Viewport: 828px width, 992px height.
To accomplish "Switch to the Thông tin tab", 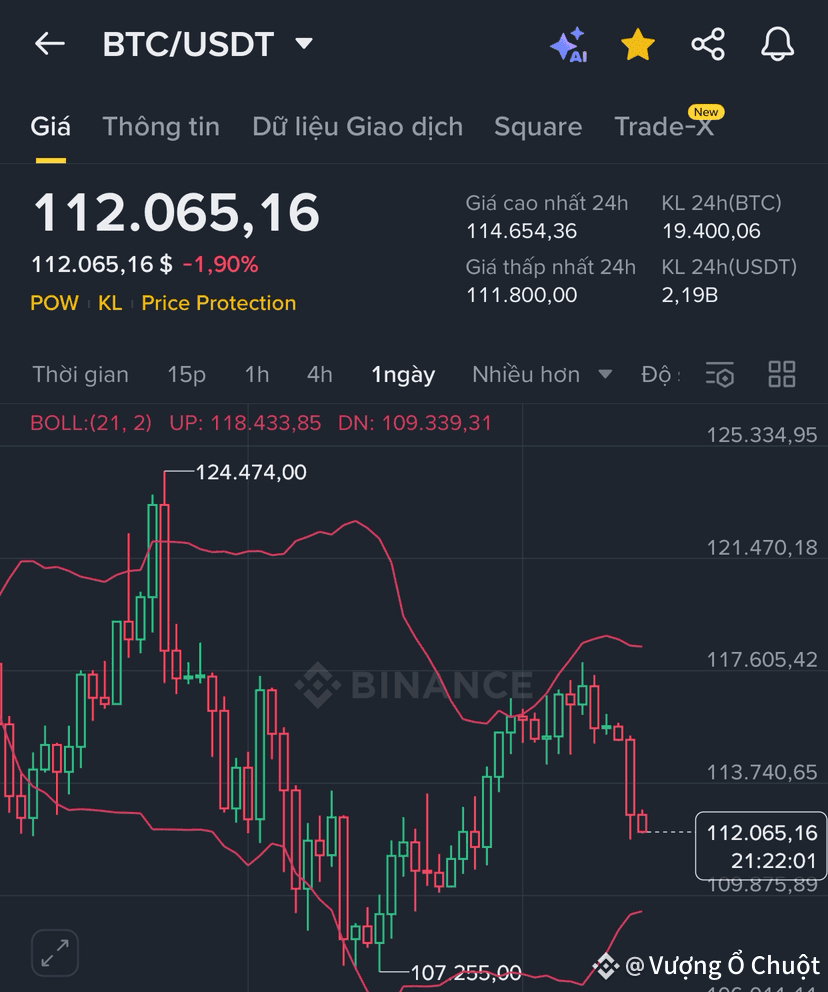I will click(161, 127).
